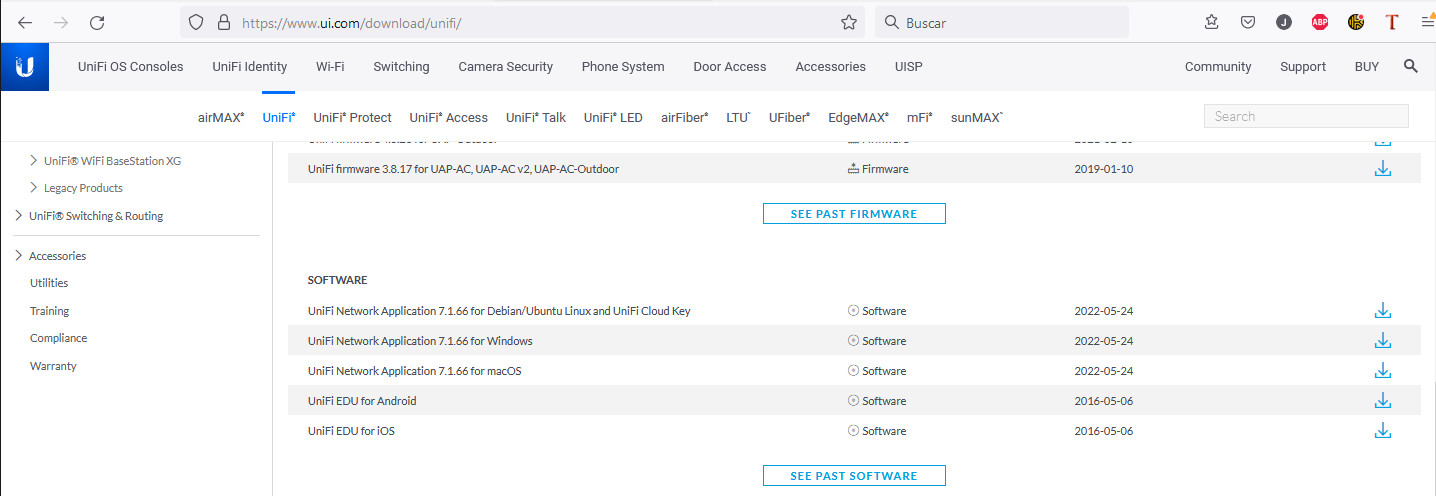Viewport: 1436px width, 496px height.
Task: Open the J profile account icon
Action: point(1284,22)
